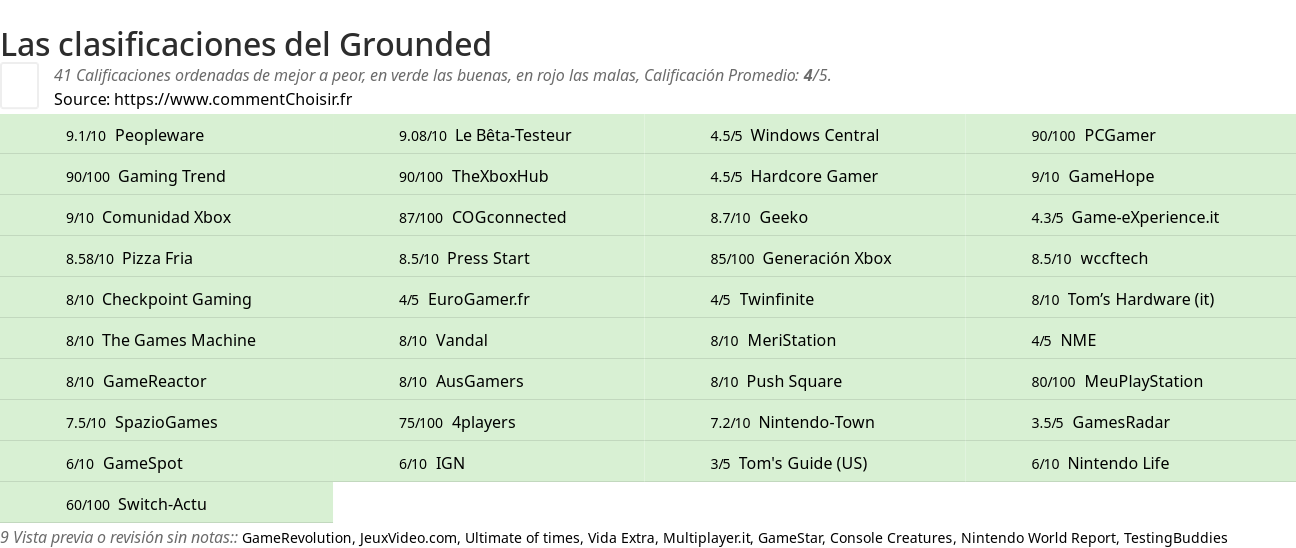The image size is (1296, 548).
Task: Open the PCGamer 90/100 review
Action: tap(1130, 135)
